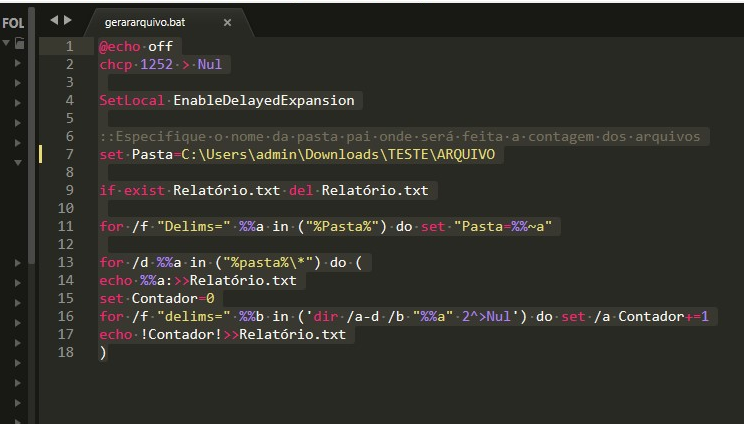The width and height of the screenshot is (744, 424).
Task: Click line number 1 in gutter
Action: pos(69,46)
